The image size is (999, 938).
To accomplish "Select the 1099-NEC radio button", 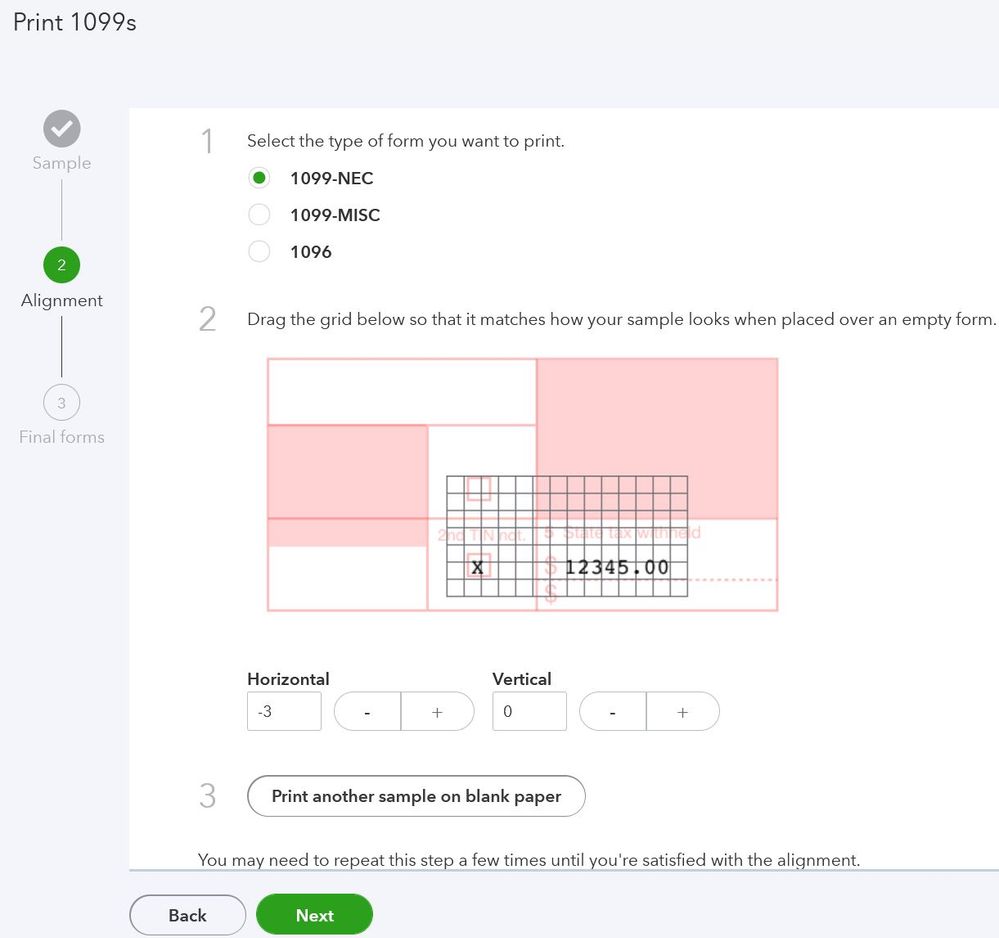I will pos(259,178).
